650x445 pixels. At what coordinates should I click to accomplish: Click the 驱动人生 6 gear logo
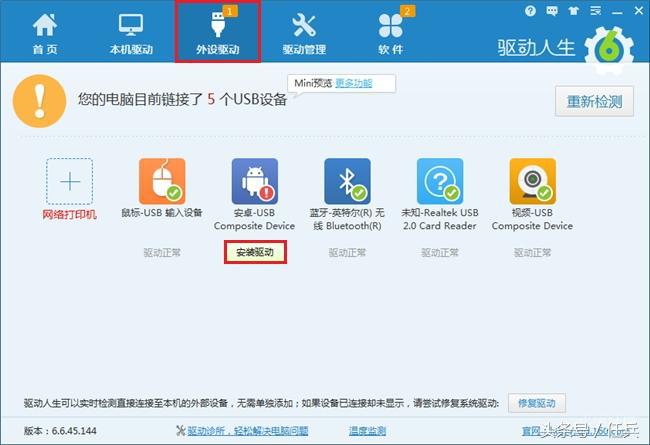pos(609,50)
